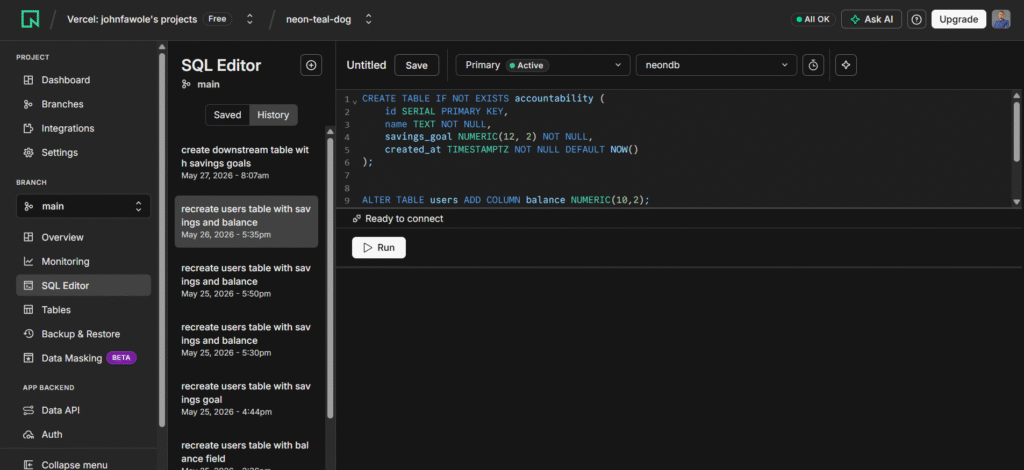Image resolution: width=1024 pixels, height=470 pixels.
Task: Expand the main branch selector
Action: click(x=84, y=206)
